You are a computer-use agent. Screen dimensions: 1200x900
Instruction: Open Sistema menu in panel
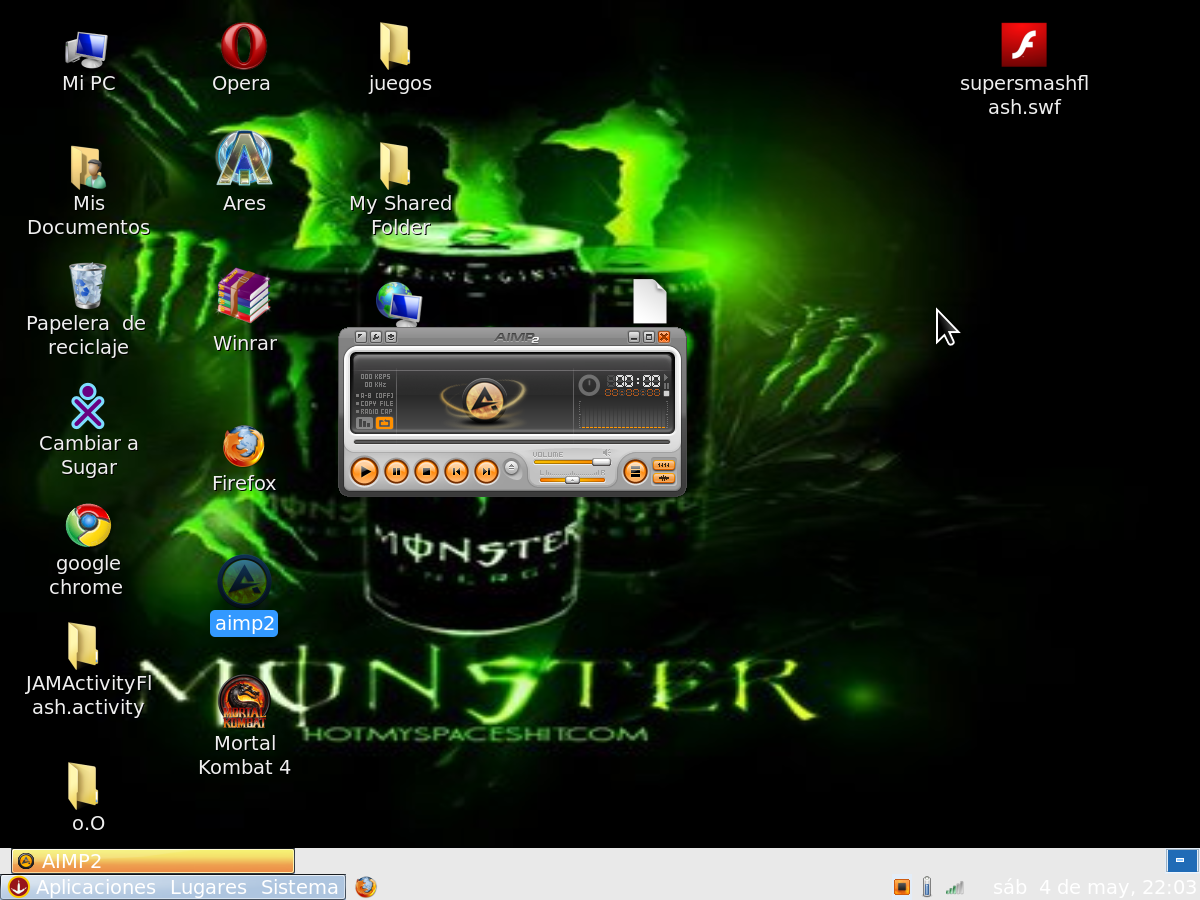(x=299, y=887)
